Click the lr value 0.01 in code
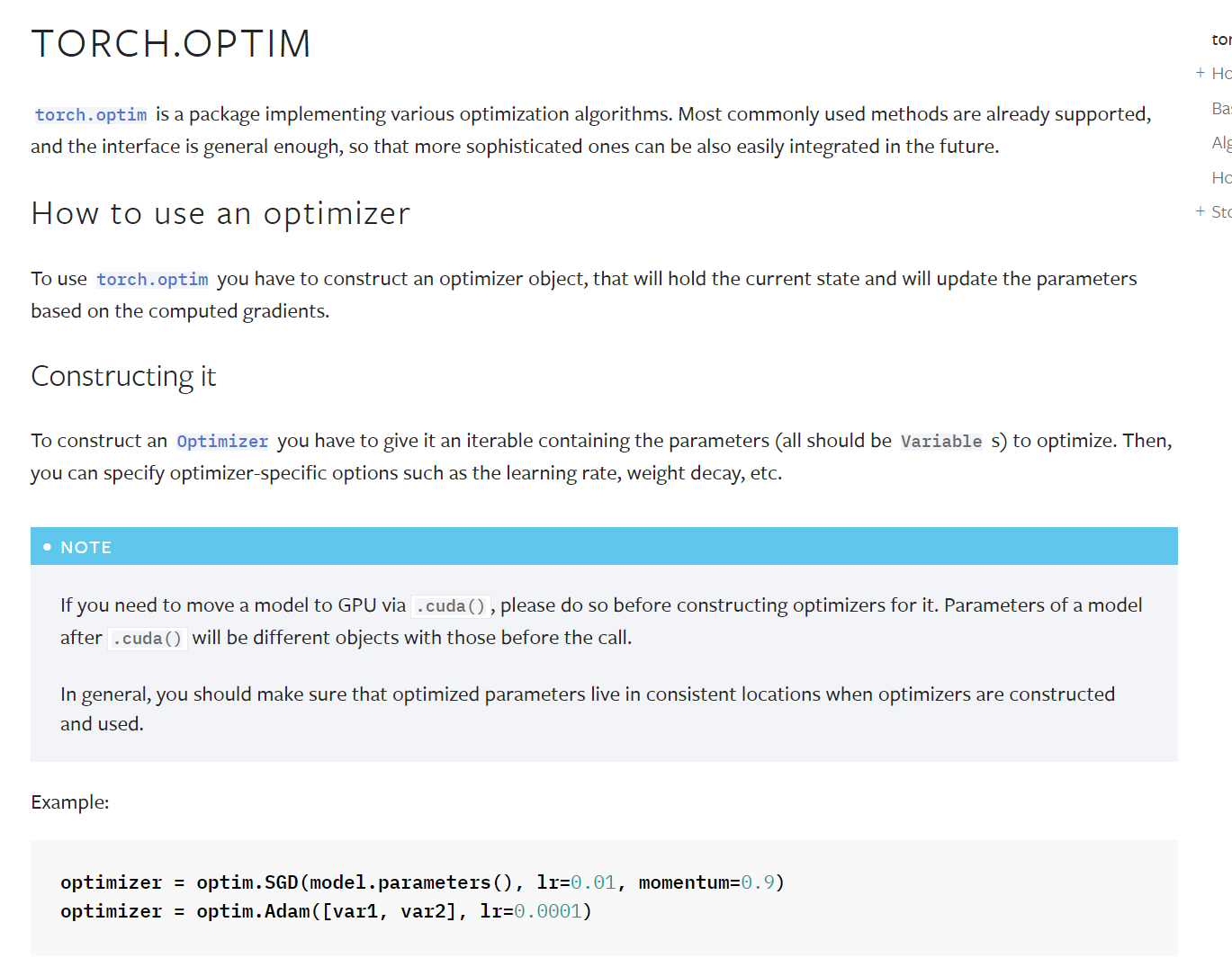This screenshot has width=1232, height=976. coord(593,882)
